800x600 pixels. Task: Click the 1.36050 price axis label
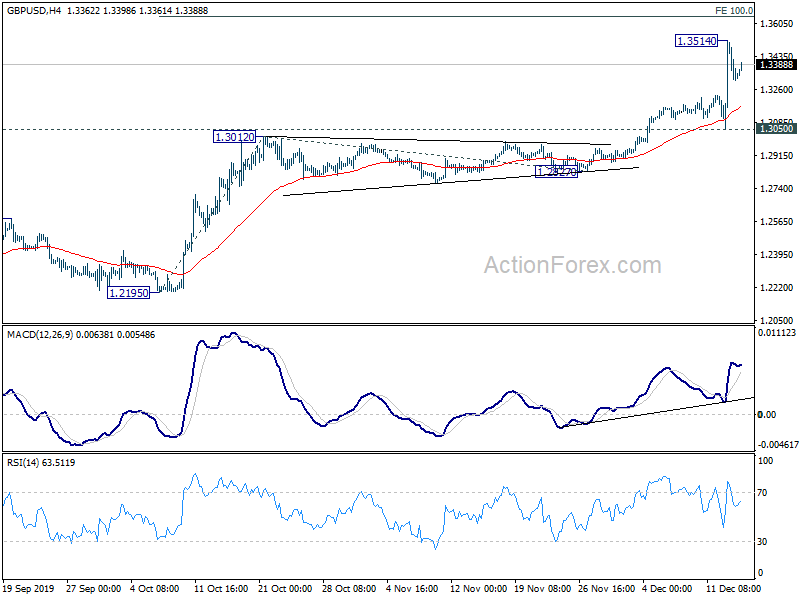click(776, 23)
